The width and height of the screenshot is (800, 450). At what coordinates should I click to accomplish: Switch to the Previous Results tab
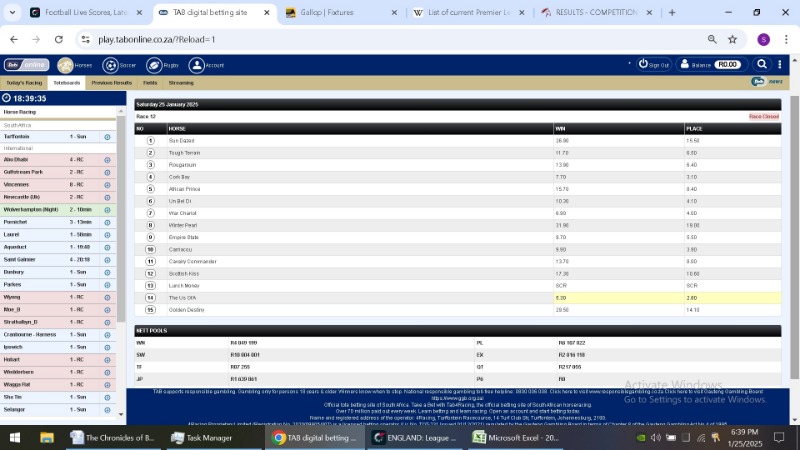pyautogui.click(x=111, y=83)
